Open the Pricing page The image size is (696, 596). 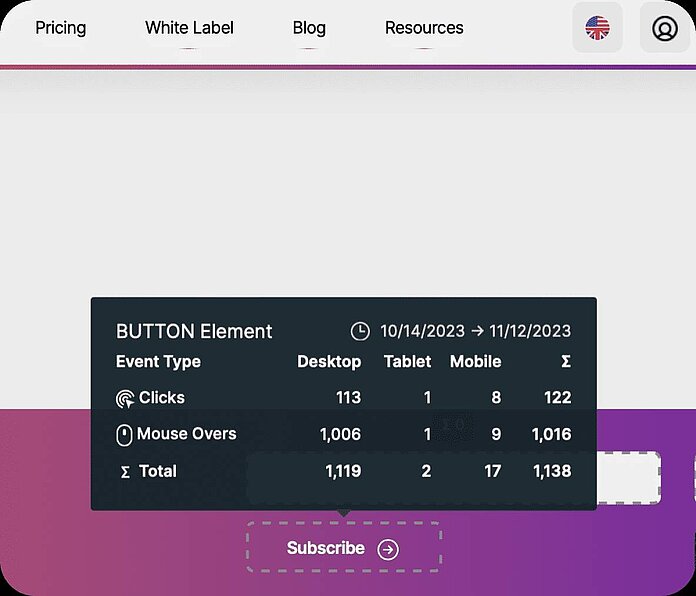pos(61,28)
